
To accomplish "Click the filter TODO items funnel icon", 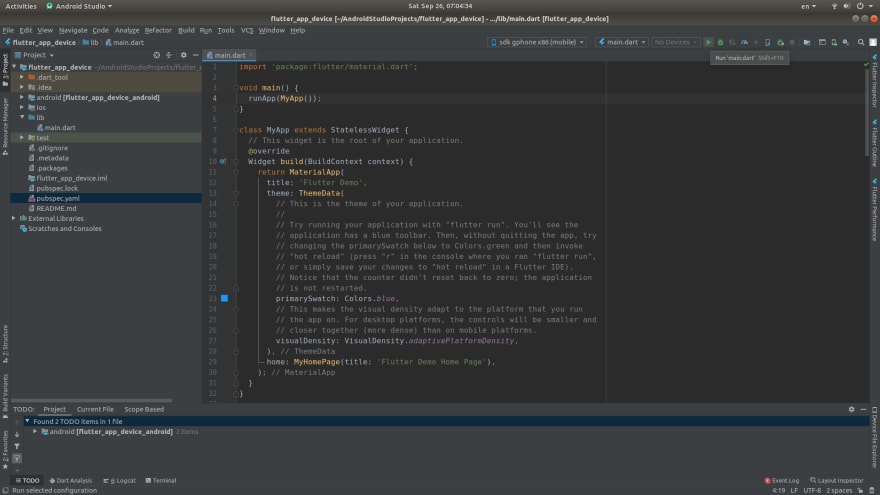I will (x=17, y=446).
